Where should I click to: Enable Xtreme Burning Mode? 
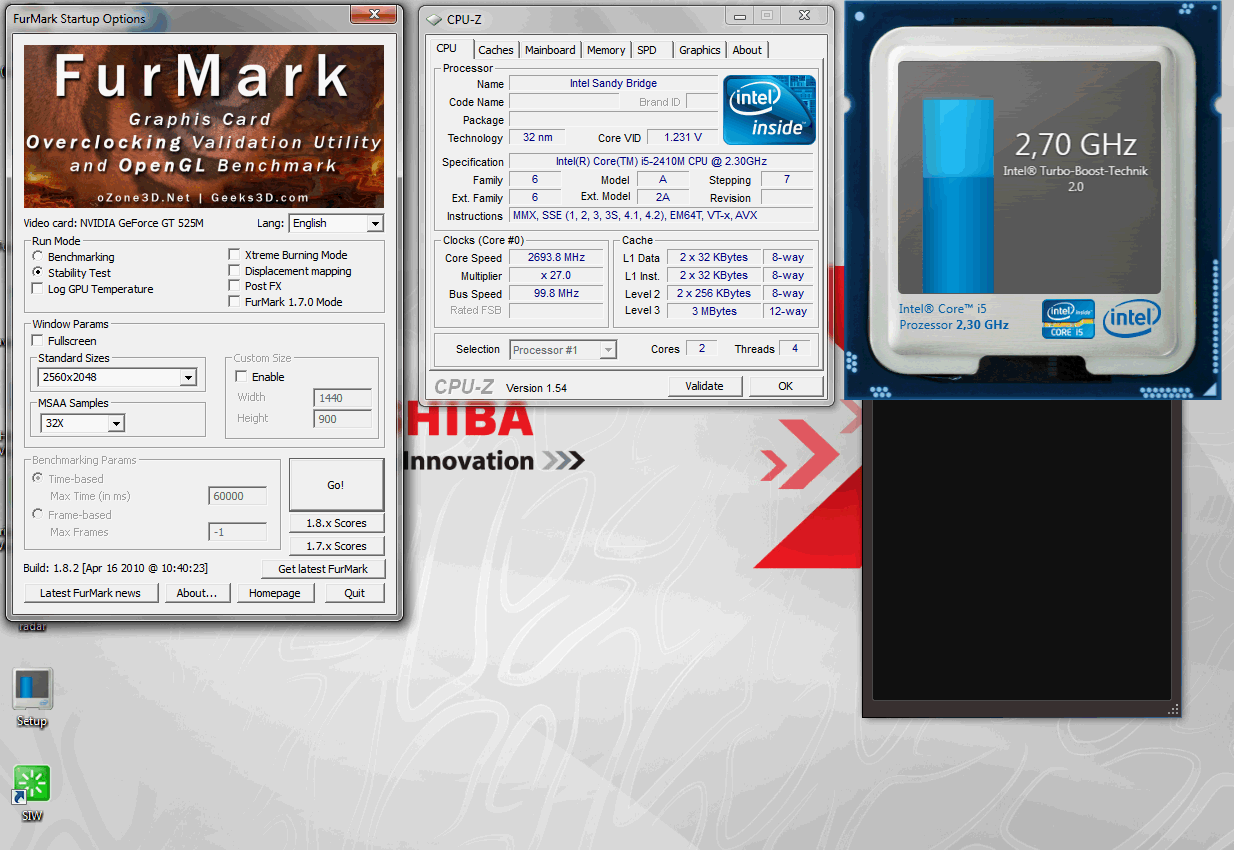[235, 255]
